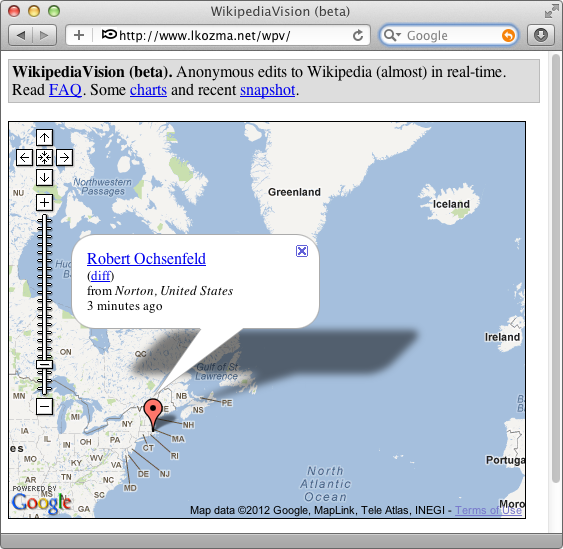The width and height of the screenshot is (563, 549).
Task: Open the search magnifier dropdown
Action: point(392,35)
